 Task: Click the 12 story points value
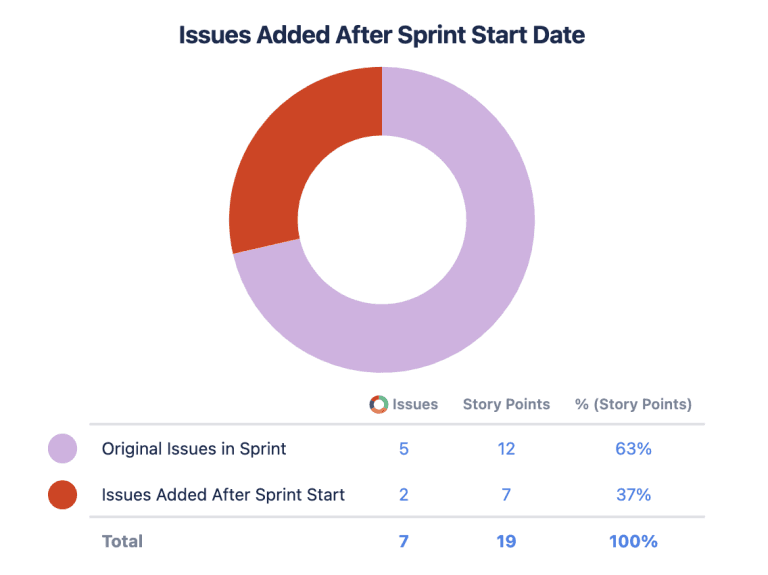[506, 449]
